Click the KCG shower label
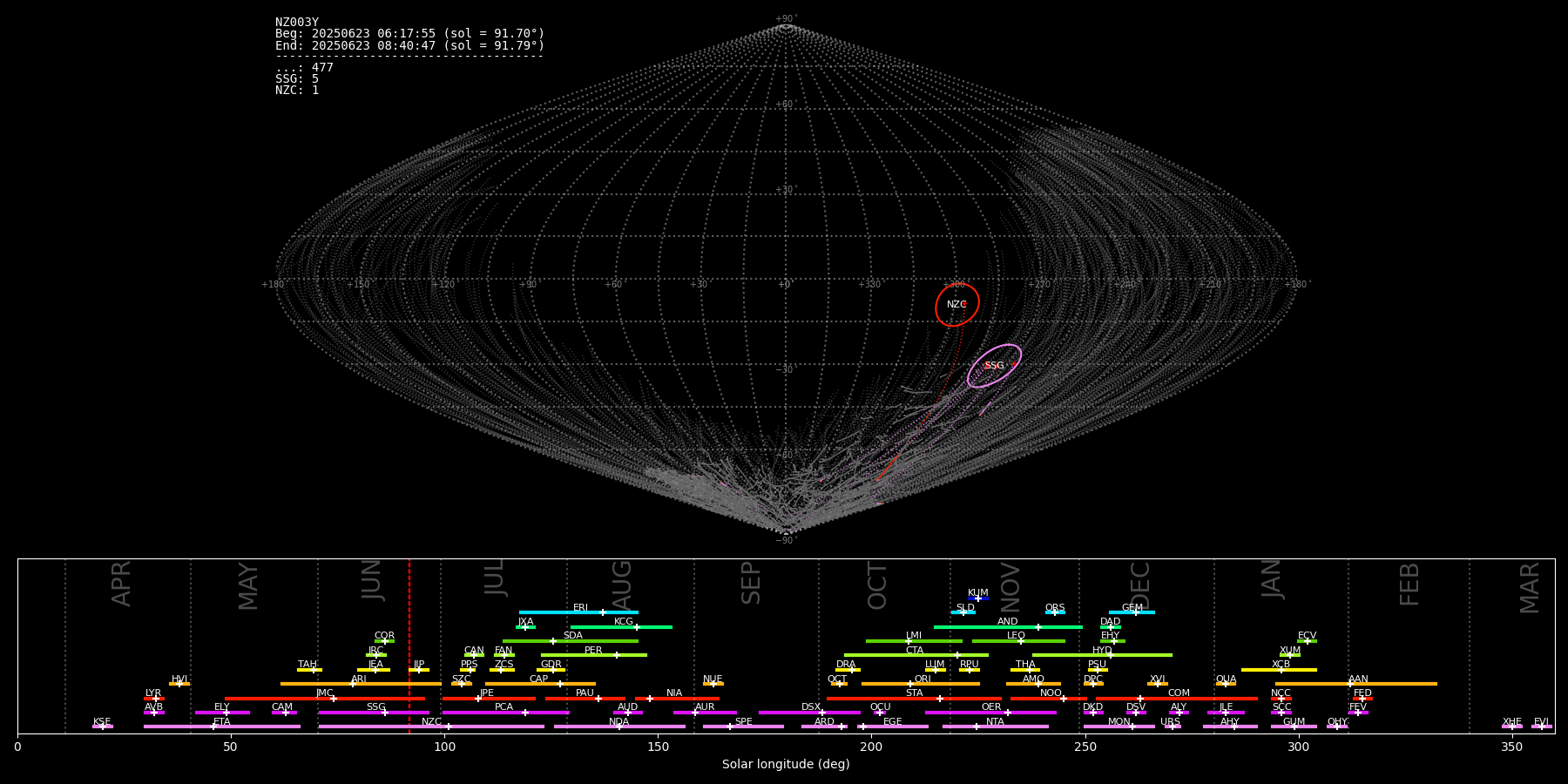 coord(624,622)
